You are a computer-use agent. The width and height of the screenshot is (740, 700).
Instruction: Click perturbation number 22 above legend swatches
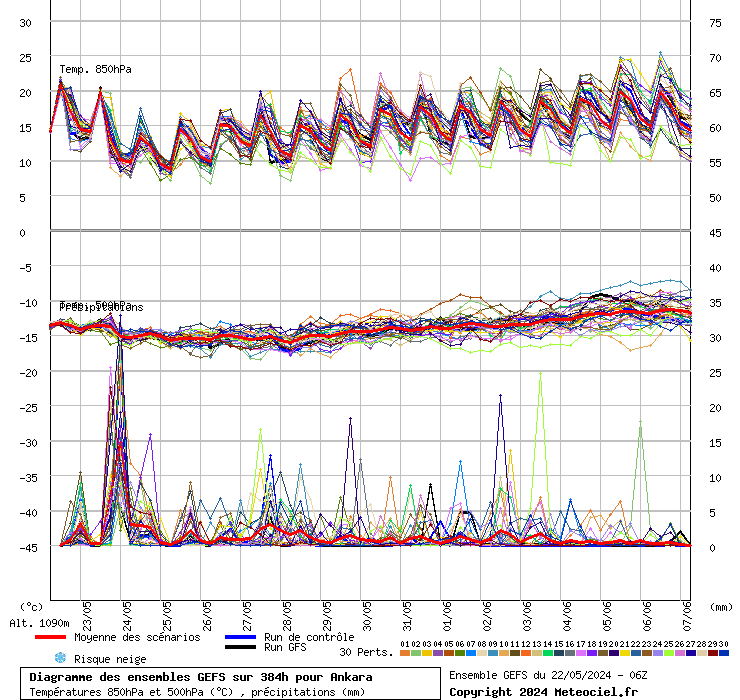click(636, 644)
